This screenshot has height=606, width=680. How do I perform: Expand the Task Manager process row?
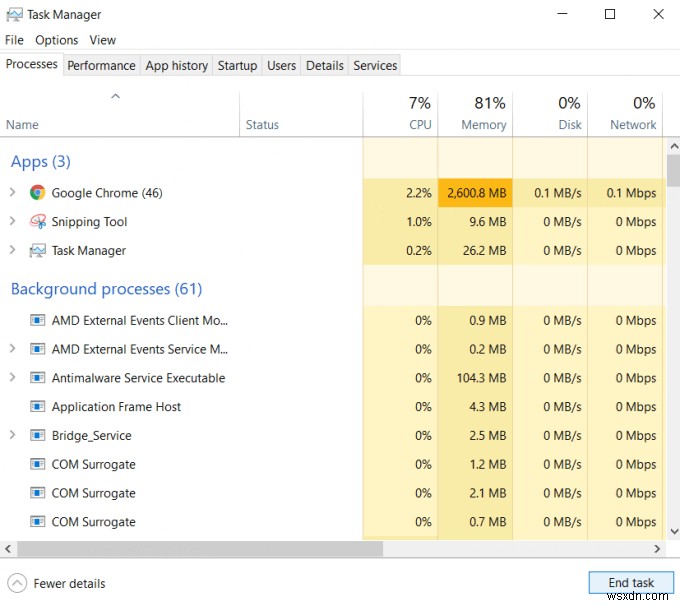[x=13, y=250]
